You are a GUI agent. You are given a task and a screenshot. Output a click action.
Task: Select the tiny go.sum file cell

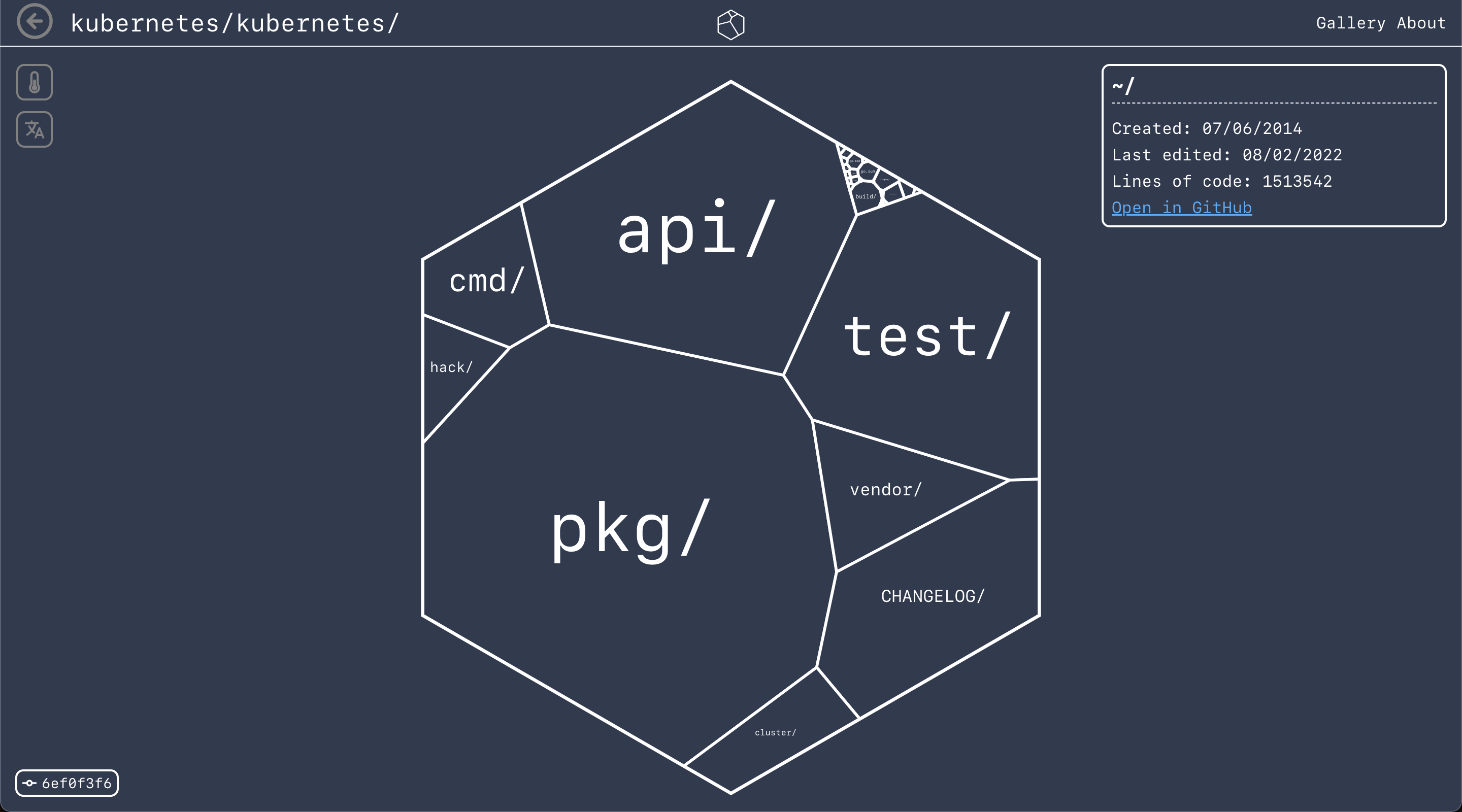pos(867,171)
